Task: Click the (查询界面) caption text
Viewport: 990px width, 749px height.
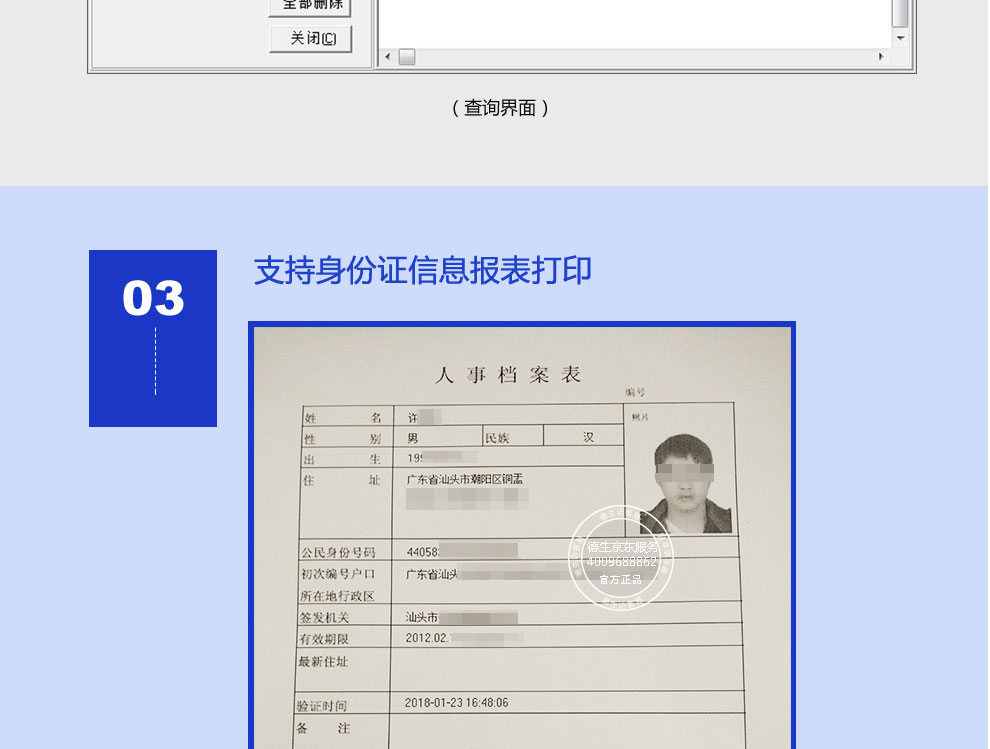Action: coord(500,108)
